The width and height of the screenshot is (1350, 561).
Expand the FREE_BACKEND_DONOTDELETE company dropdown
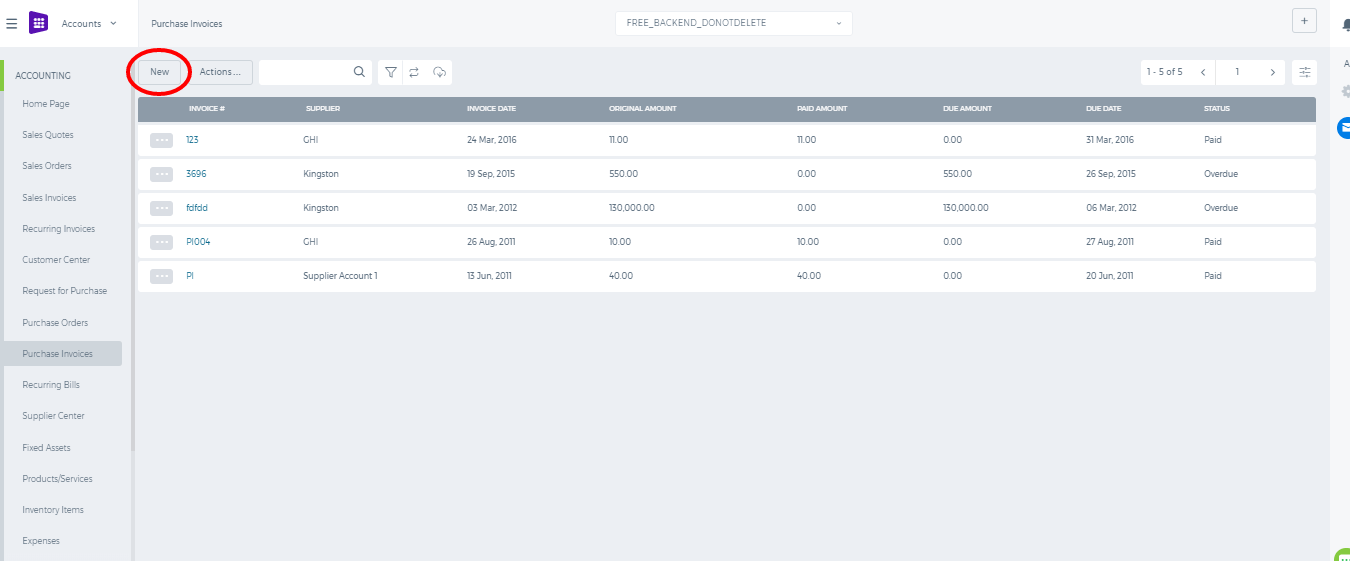tap(734, 23)
